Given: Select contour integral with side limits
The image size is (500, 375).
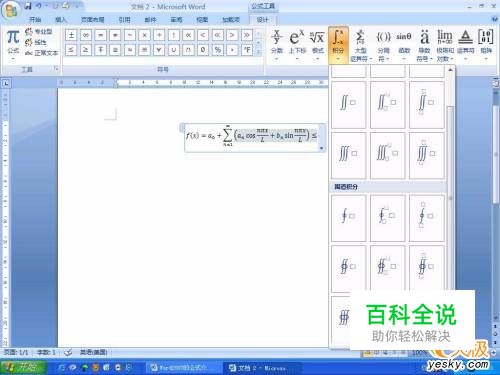Looking at the screenshot, I should click(387, 218).
